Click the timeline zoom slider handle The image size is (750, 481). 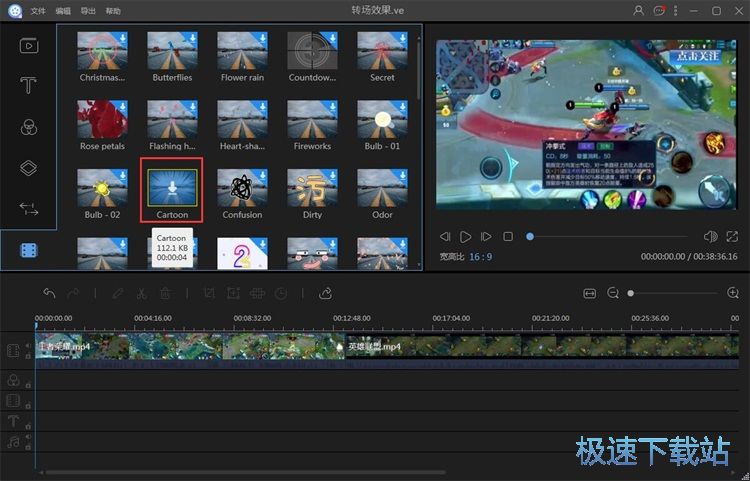(631, 293)
